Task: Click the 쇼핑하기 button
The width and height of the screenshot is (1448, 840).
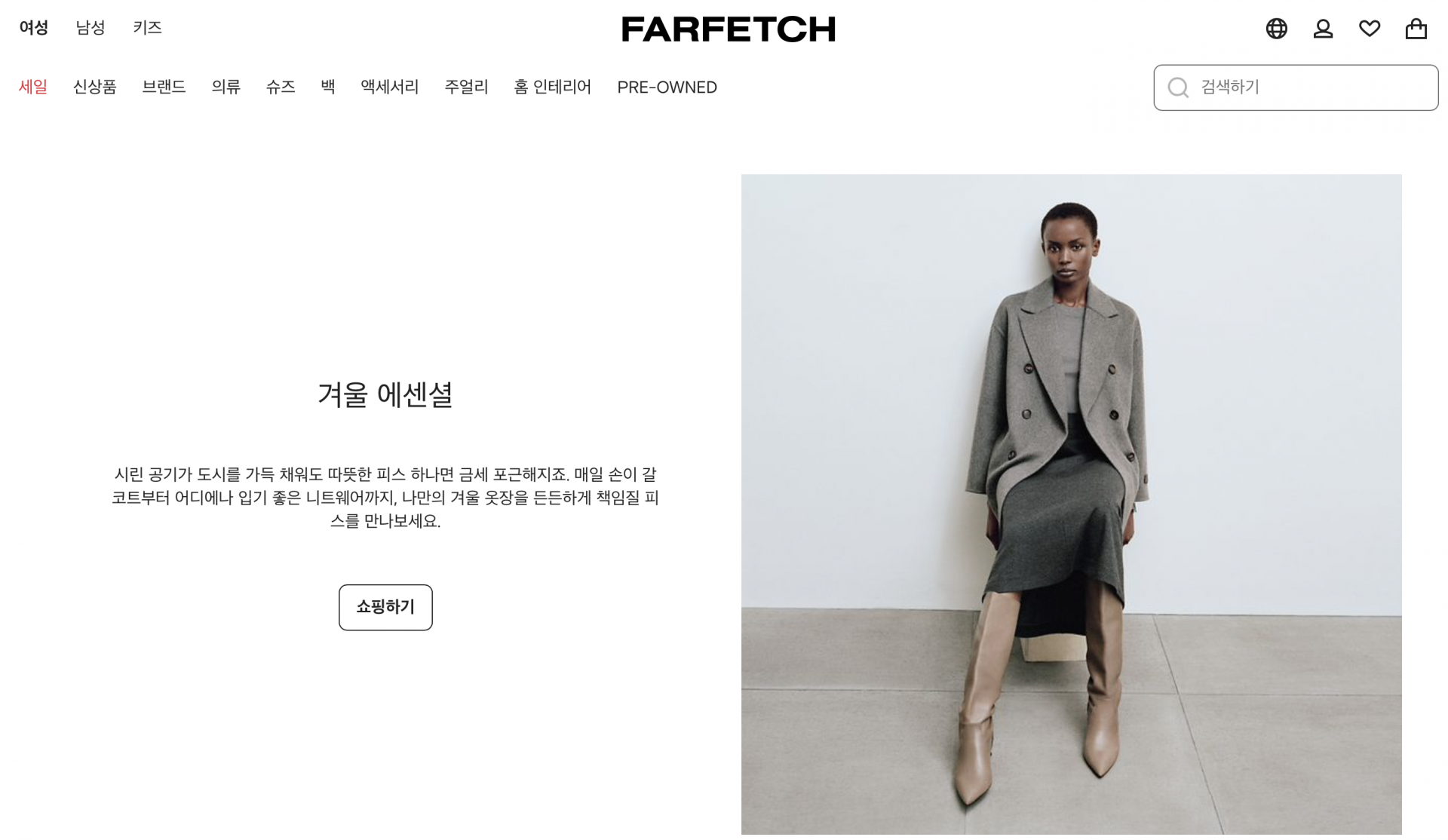Action: click(x=385, y=608)
